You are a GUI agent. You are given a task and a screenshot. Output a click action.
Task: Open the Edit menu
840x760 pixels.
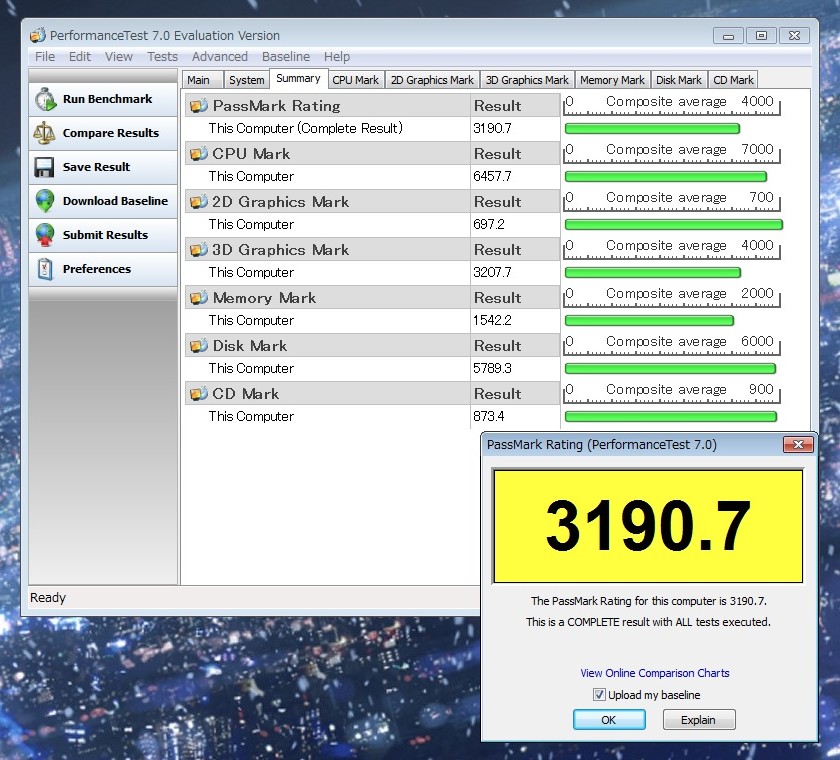coord(80,56)
